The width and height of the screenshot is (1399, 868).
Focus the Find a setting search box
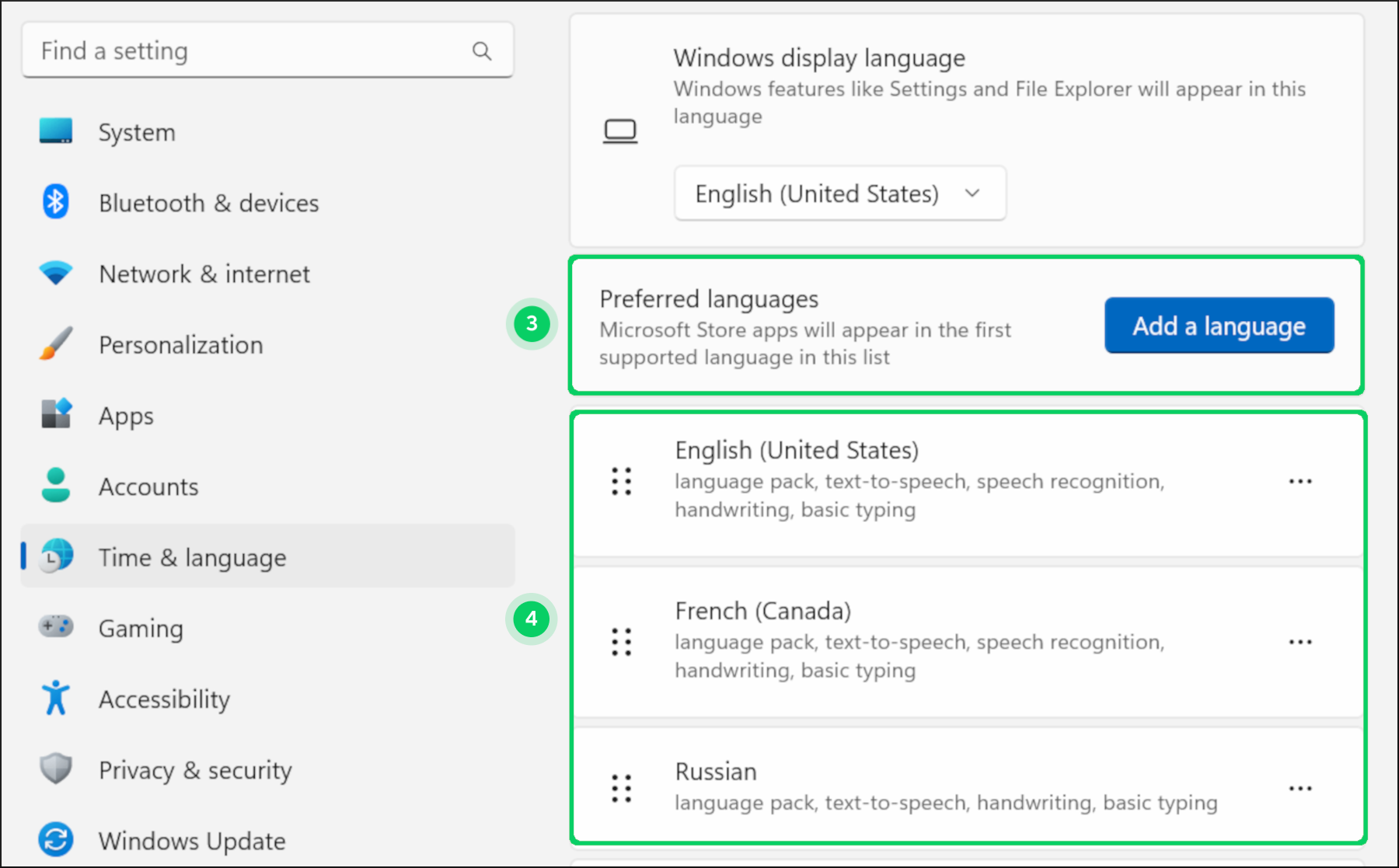click(x=249, y=51)
